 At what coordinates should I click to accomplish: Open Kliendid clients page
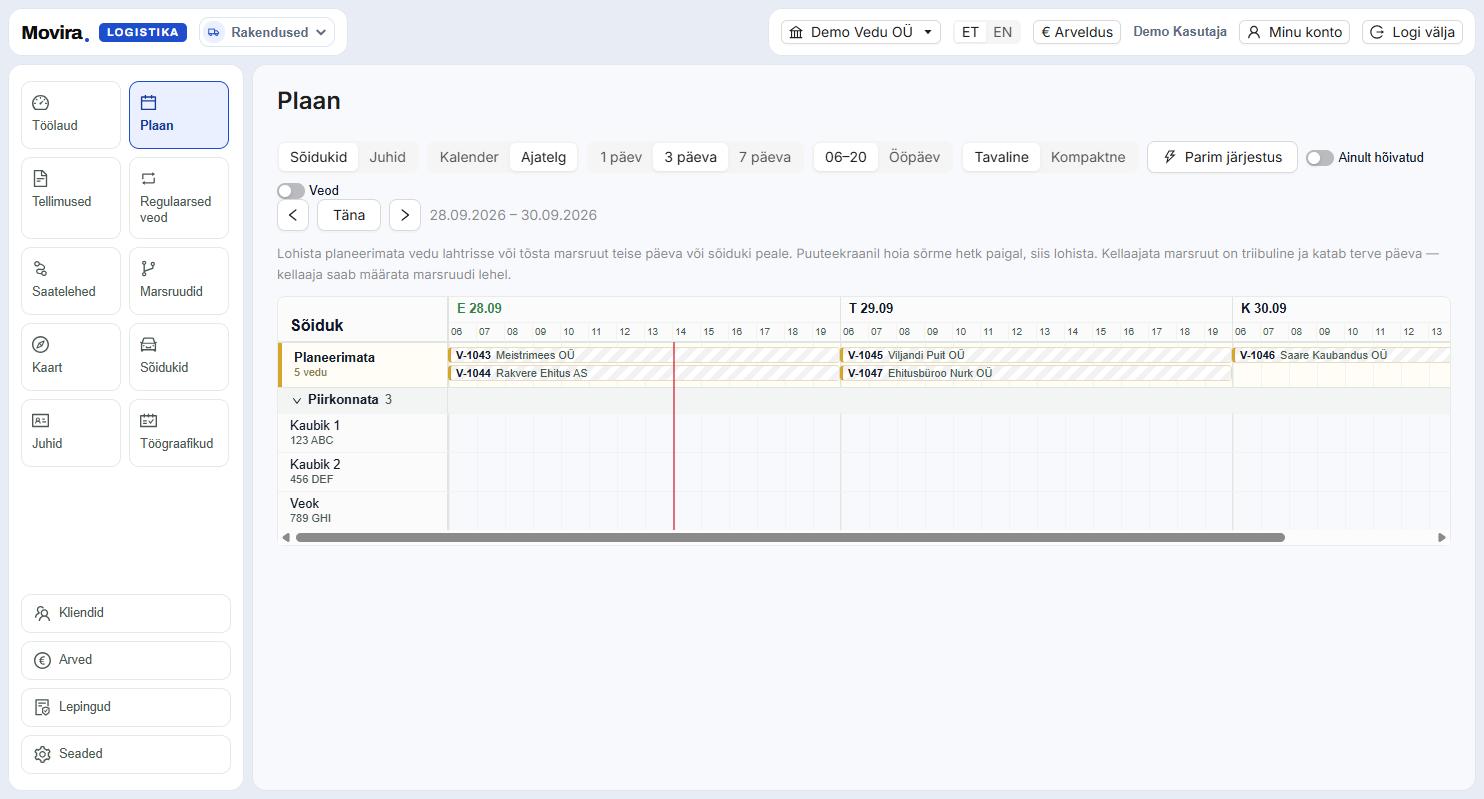[126, 613]
